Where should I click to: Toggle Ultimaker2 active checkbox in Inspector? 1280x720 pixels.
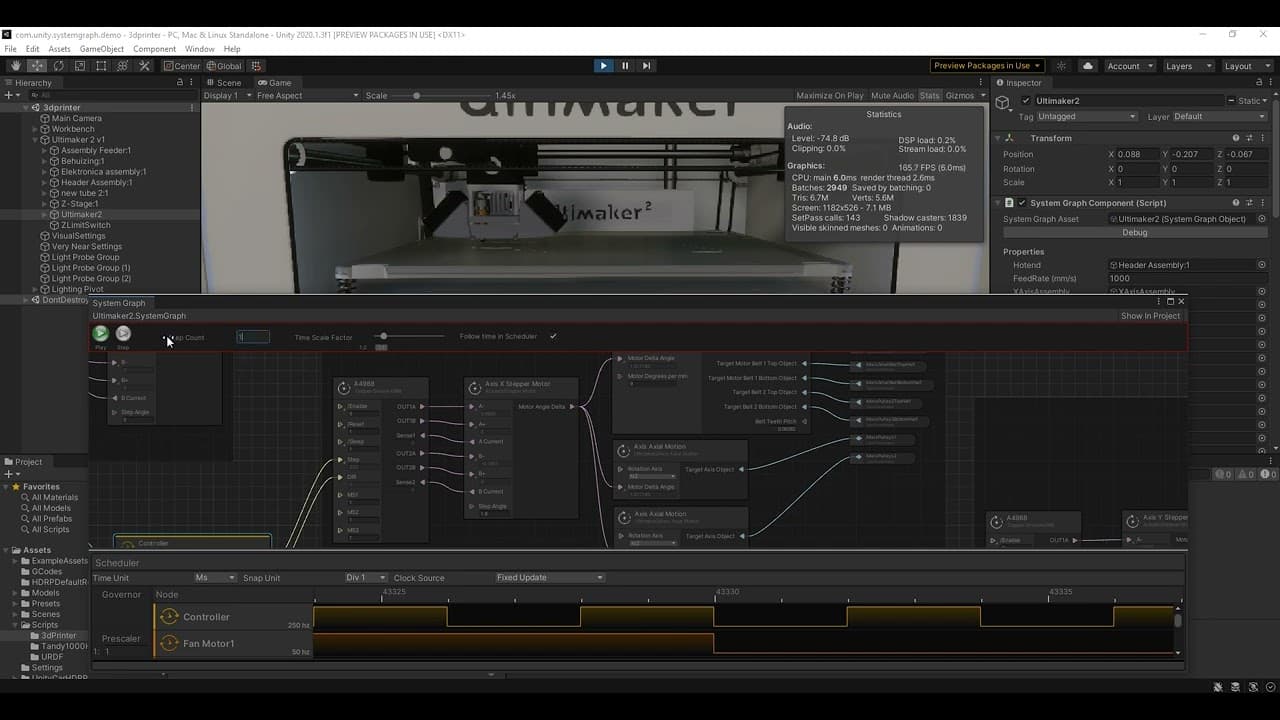(1026, 101)
